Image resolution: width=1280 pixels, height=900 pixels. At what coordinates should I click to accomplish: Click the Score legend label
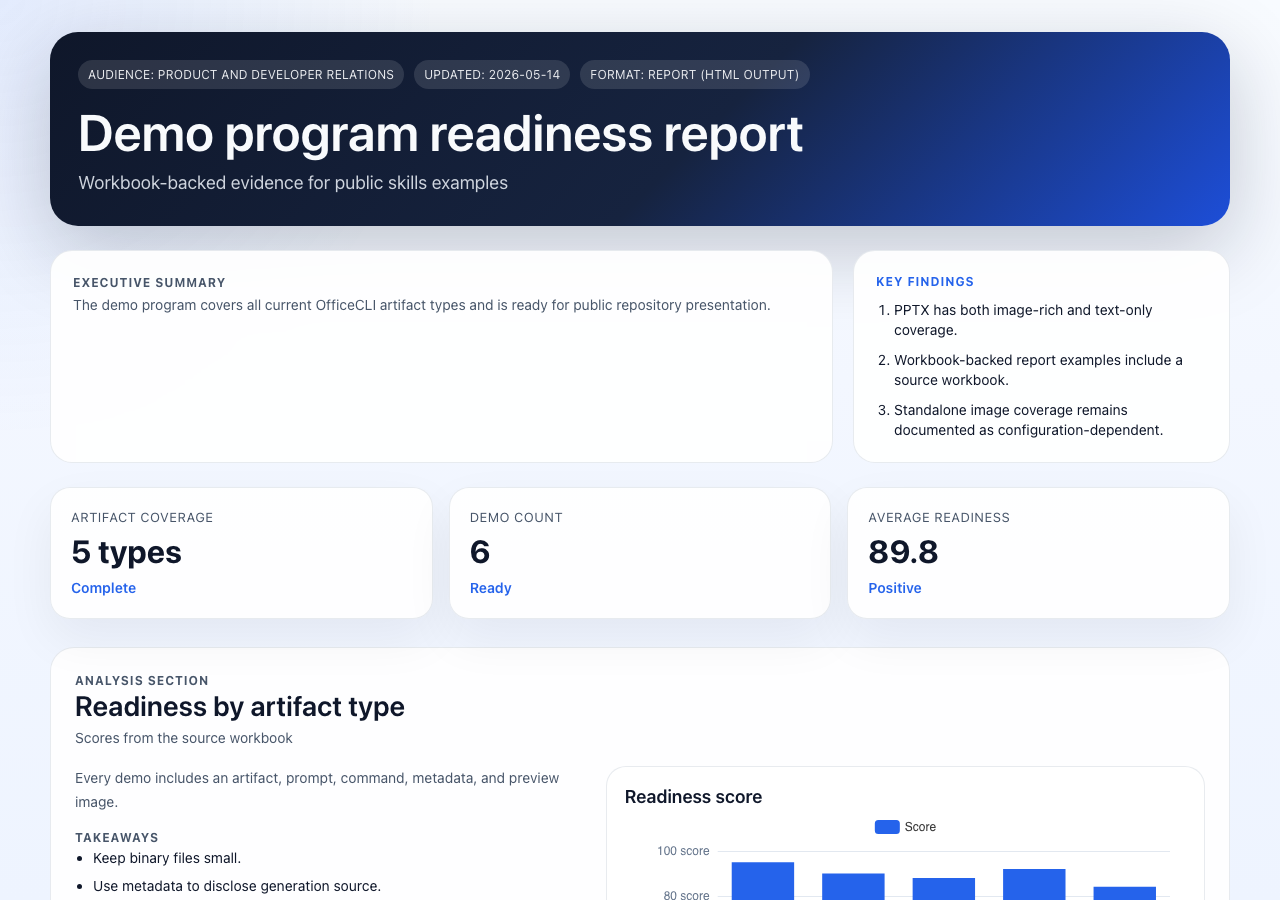(x=920, y=827)
